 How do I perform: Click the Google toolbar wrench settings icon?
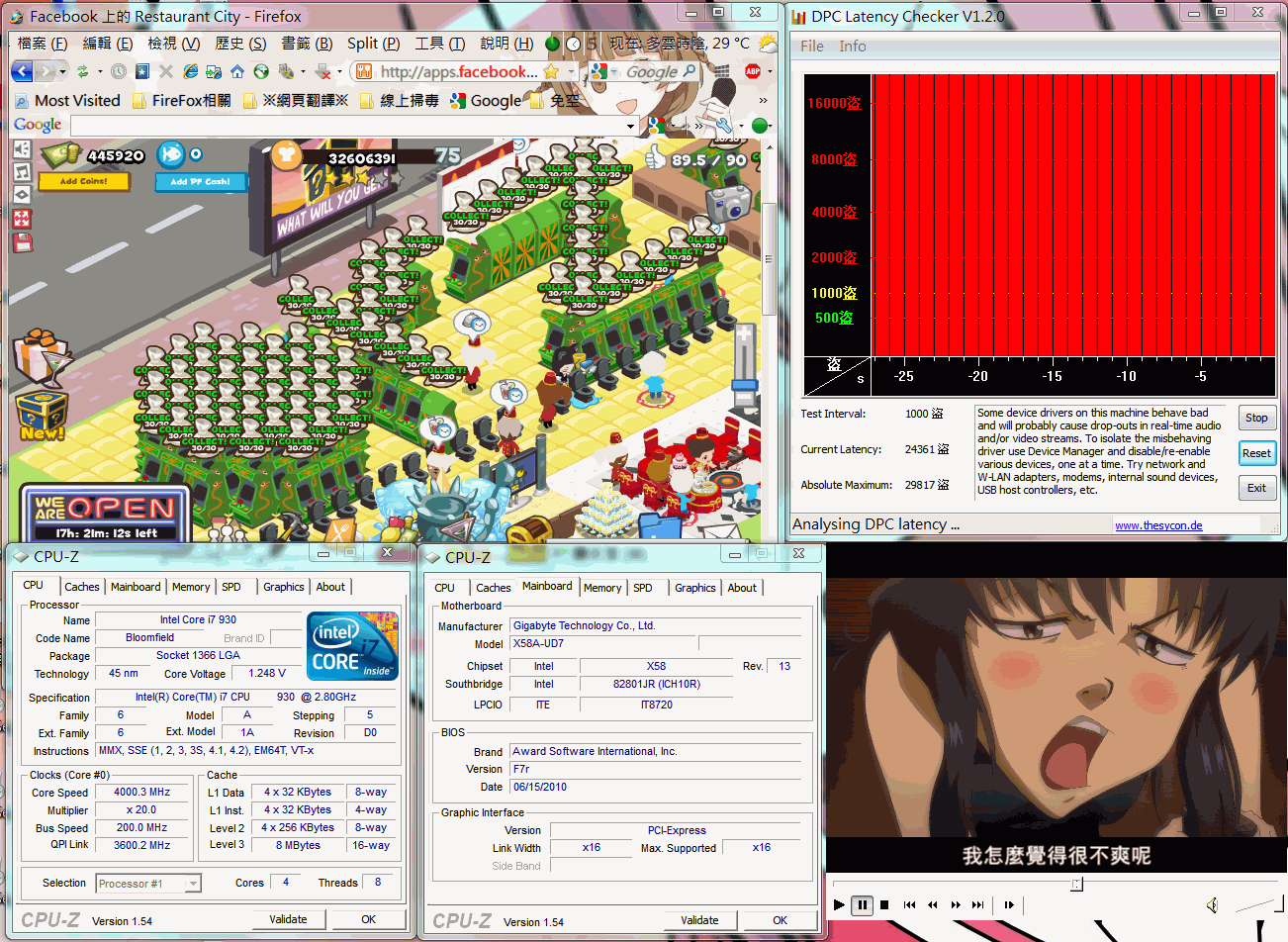tap(723, 125)
